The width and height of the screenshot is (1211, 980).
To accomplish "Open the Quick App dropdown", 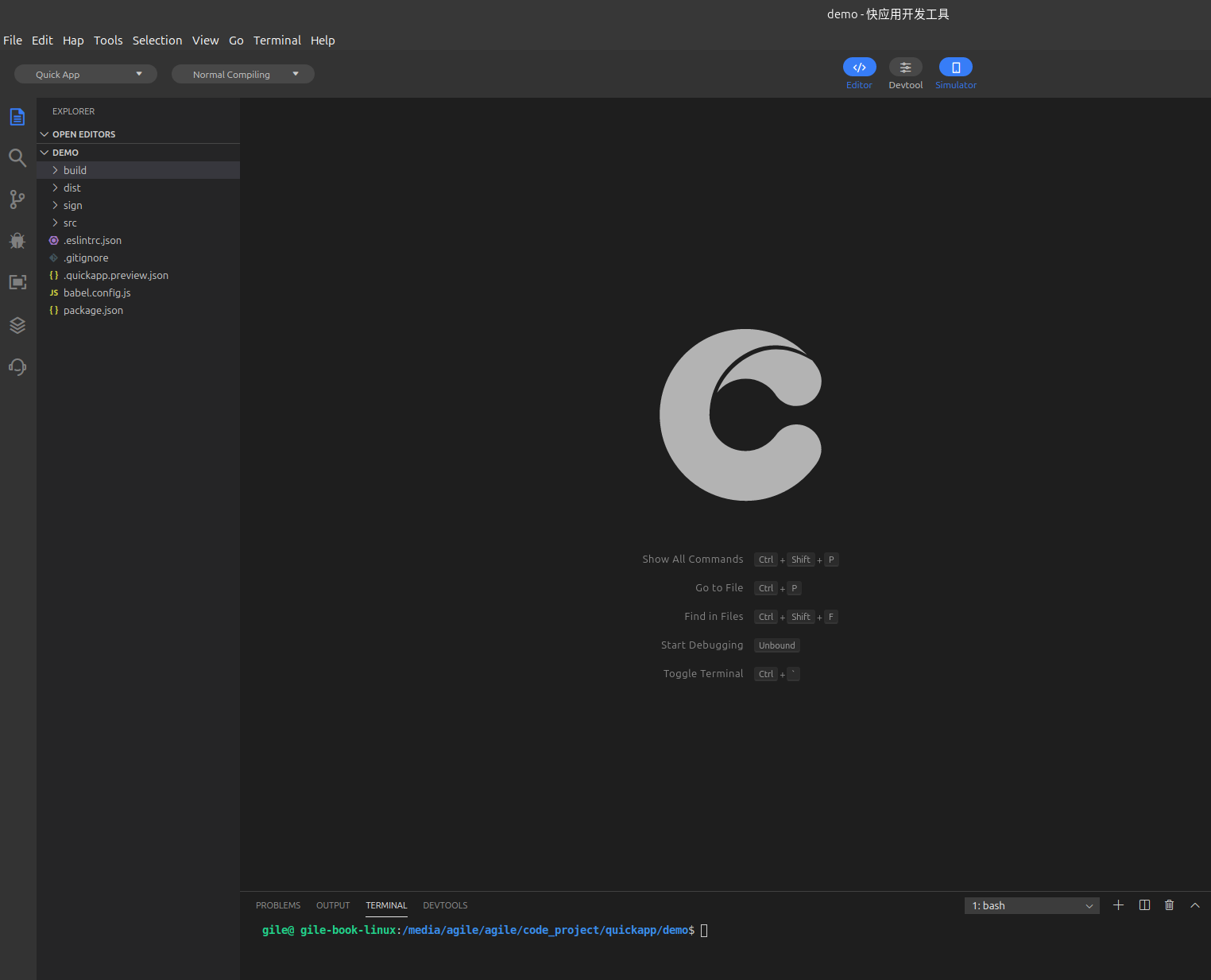I will pyautogui.click(x=86, y=74).
